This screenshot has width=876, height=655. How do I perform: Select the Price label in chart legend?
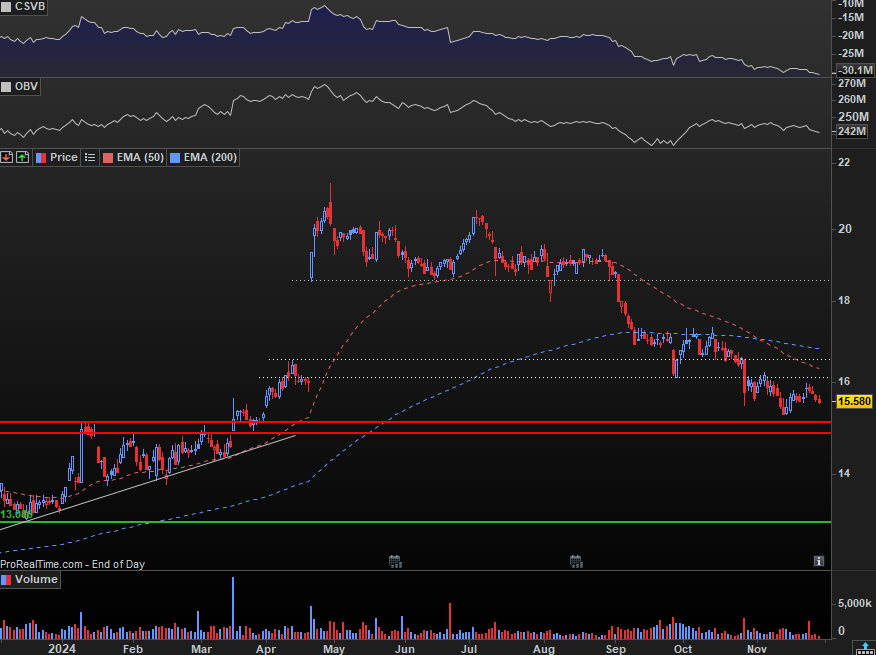pyautogui.click(x=64, y=158)
